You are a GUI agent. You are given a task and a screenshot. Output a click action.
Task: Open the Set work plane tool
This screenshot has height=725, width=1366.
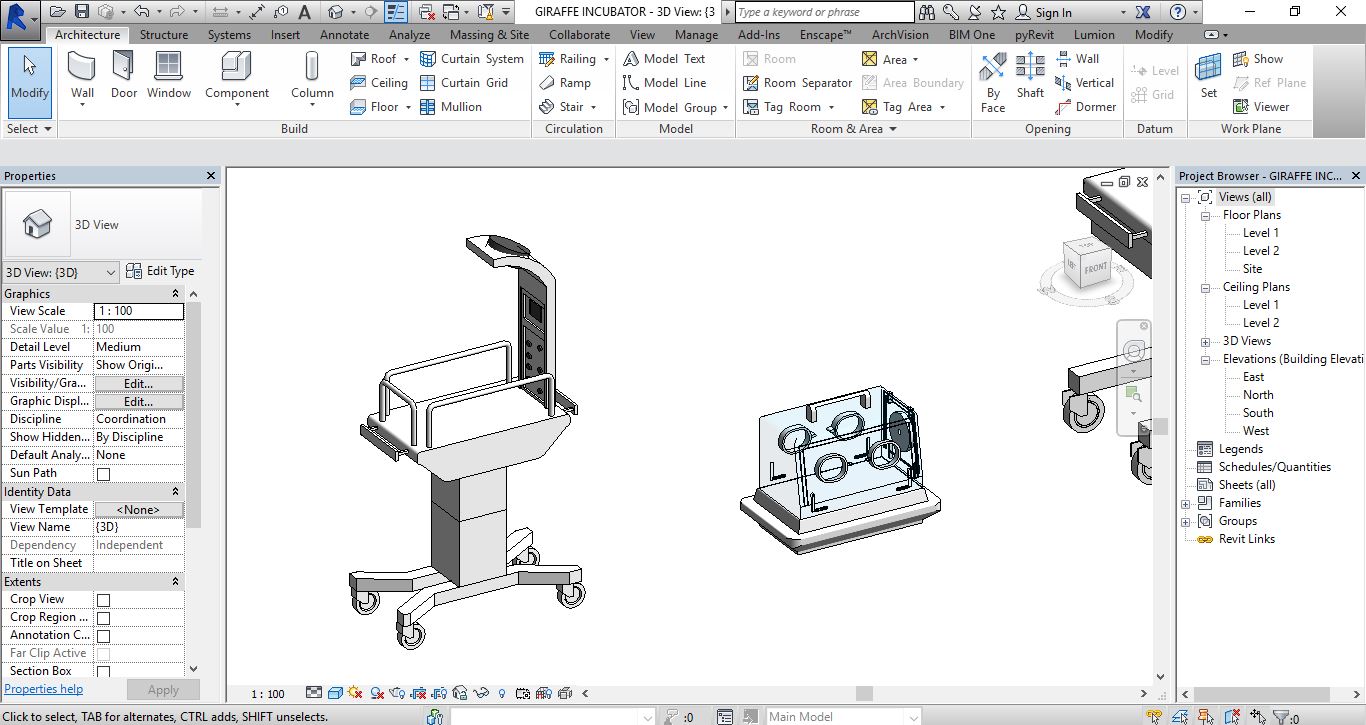point(1209,76)
